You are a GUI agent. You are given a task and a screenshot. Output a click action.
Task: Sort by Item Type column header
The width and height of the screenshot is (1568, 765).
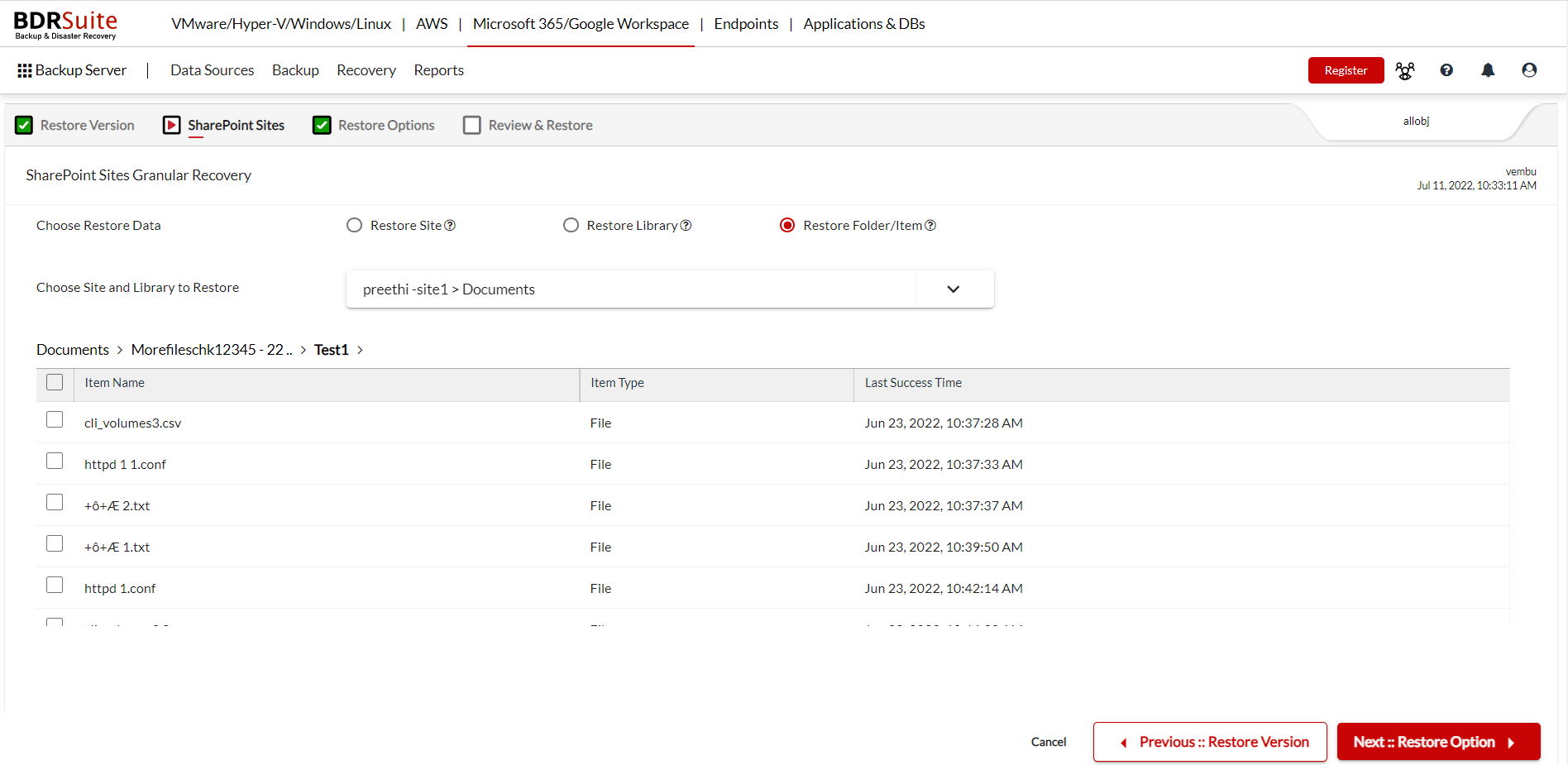click(x=617, y=383)
